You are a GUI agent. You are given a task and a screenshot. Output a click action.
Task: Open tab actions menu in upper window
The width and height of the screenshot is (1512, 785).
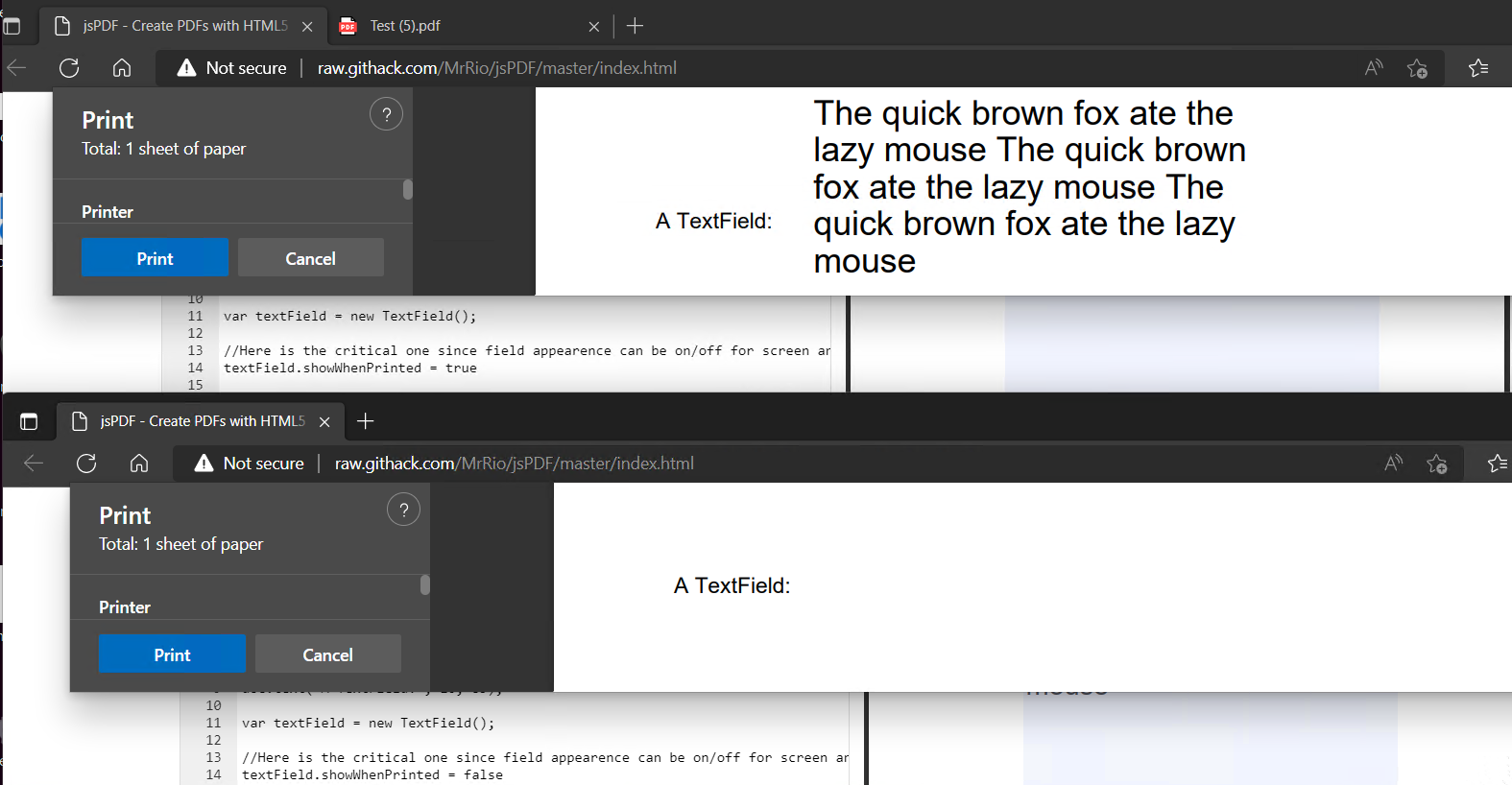[x=12, y=26]
